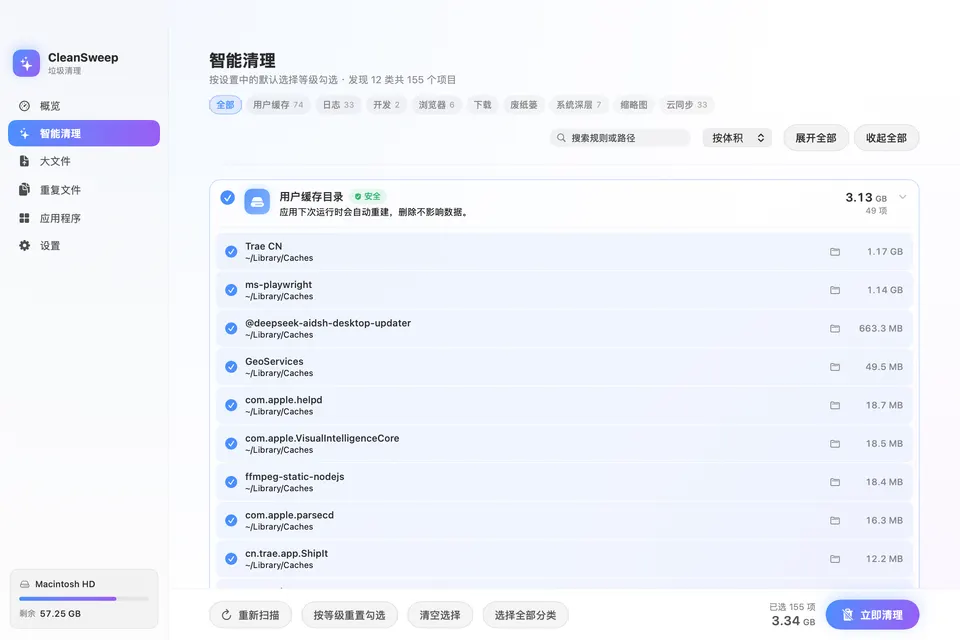The image size is (960, 640).
Task: Select 智能清理 in the sidebar
Action: [84, 134]
